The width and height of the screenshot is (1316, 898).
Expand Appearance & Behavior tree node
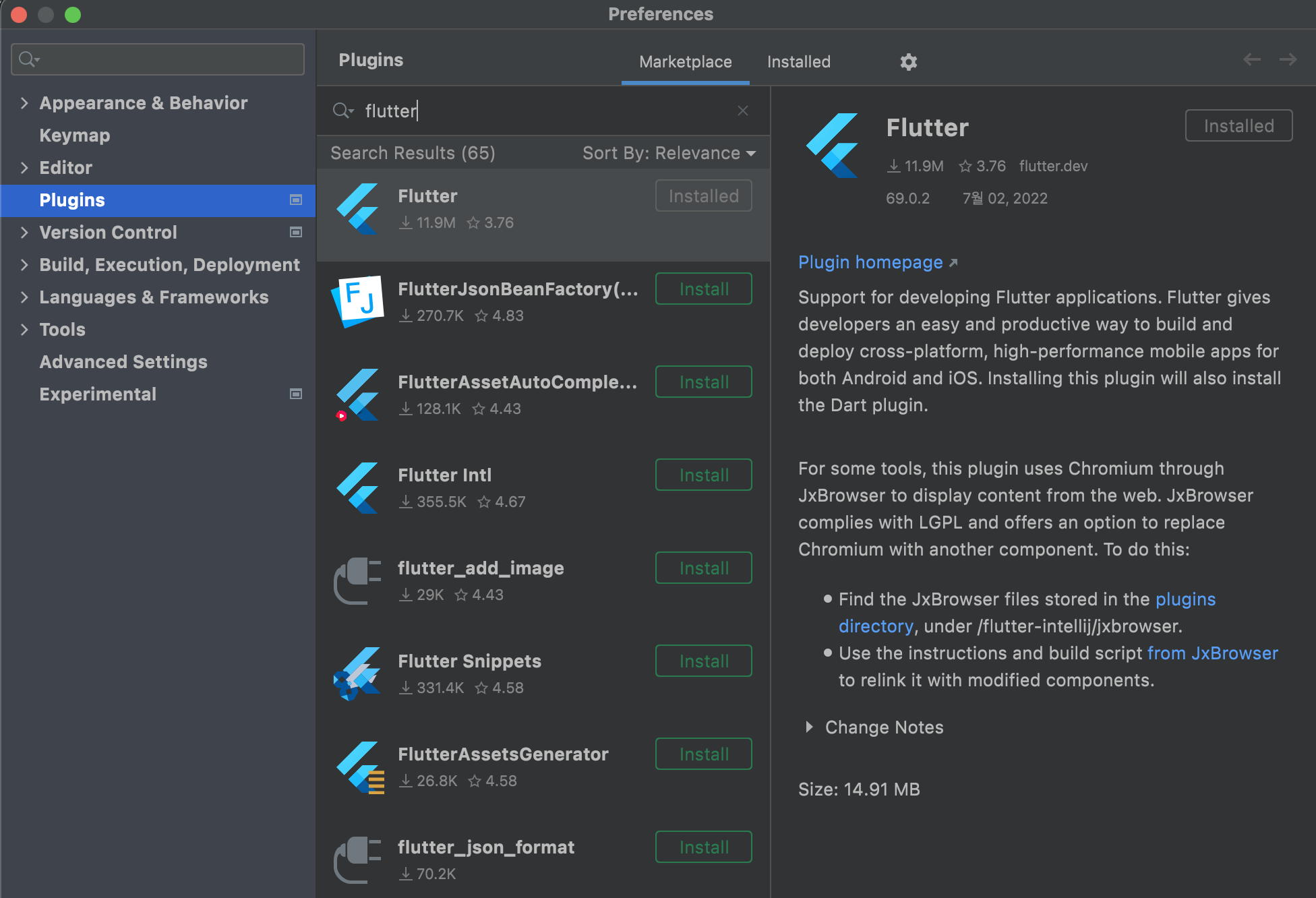(x=24, y=102)
